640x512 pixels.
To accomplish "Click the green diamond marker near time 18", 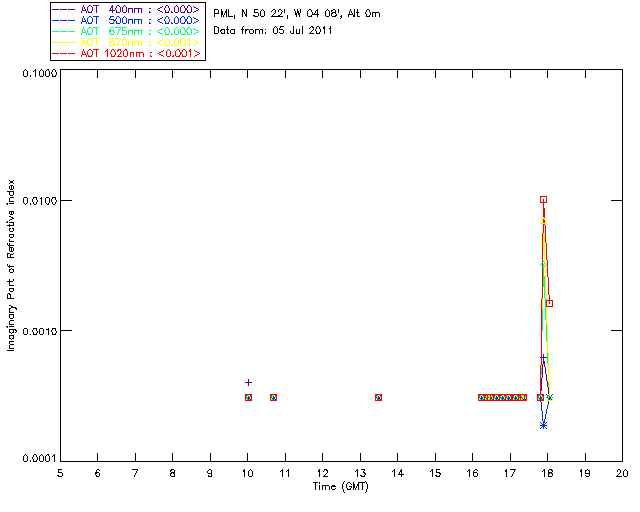I will click(543, 265).
